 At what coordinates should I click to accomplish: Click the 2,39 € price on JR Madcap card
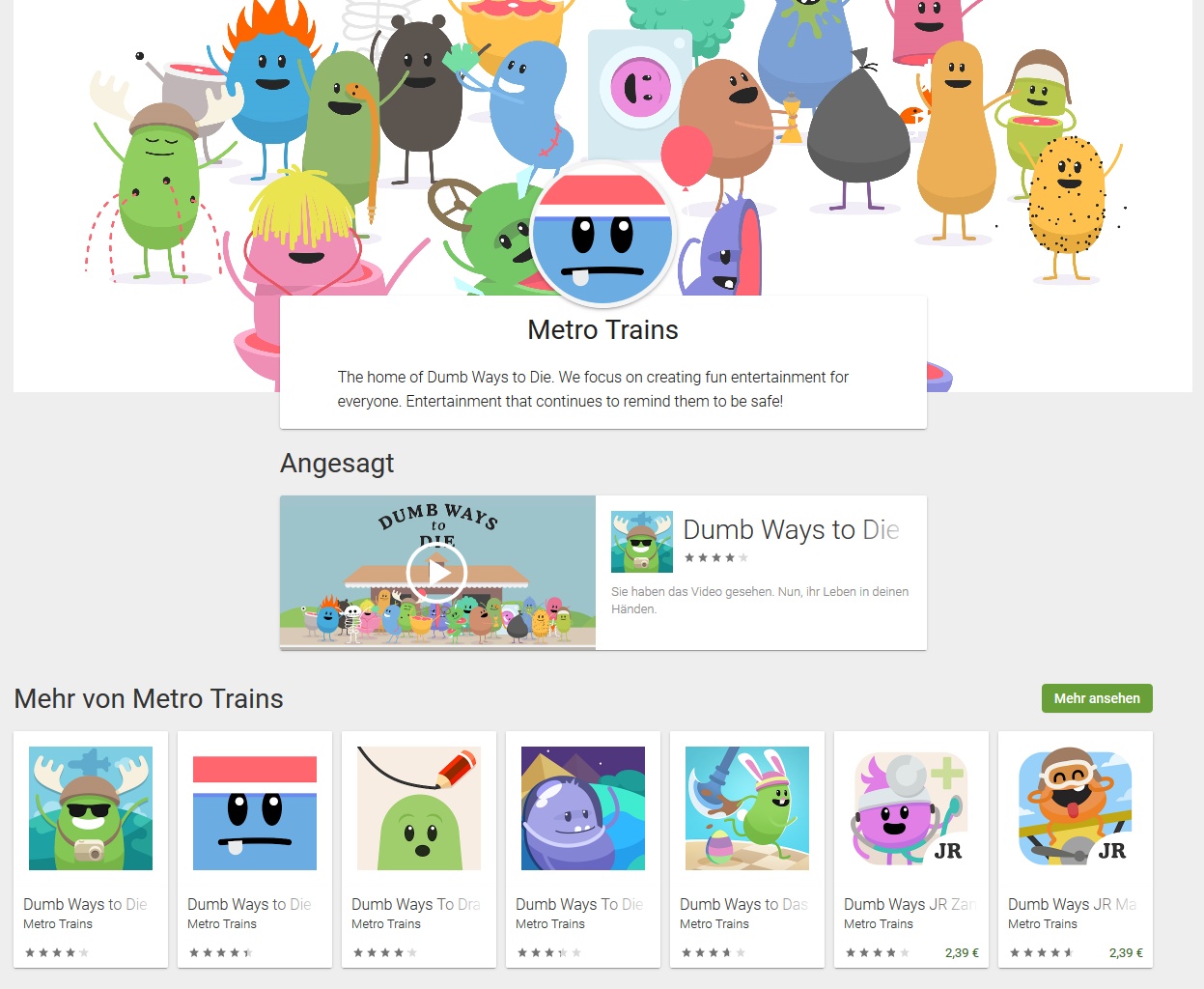pos(1126,952)
